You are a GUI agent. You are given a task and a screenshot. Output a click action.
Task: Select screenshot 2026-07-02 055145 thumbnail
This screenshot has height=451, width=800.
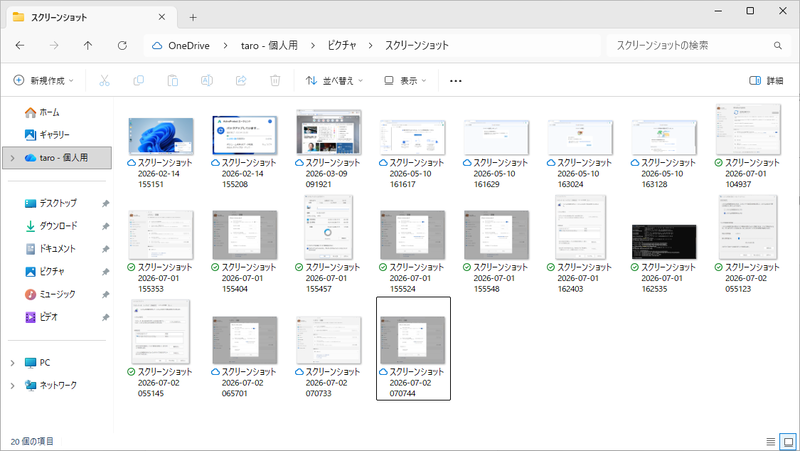click(161, 332)
